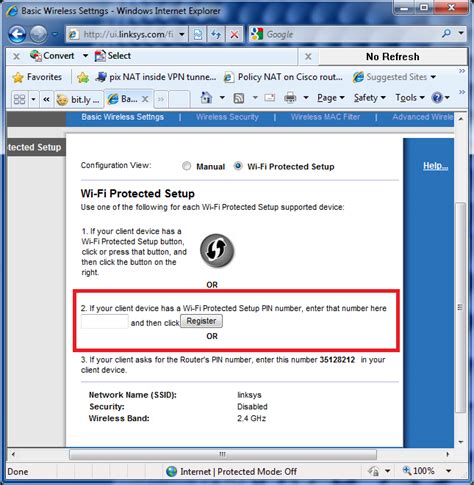Viewport: 474px width, 485px height.
Task: Switch to the bit.ly tab
Action: click(78, 99)
